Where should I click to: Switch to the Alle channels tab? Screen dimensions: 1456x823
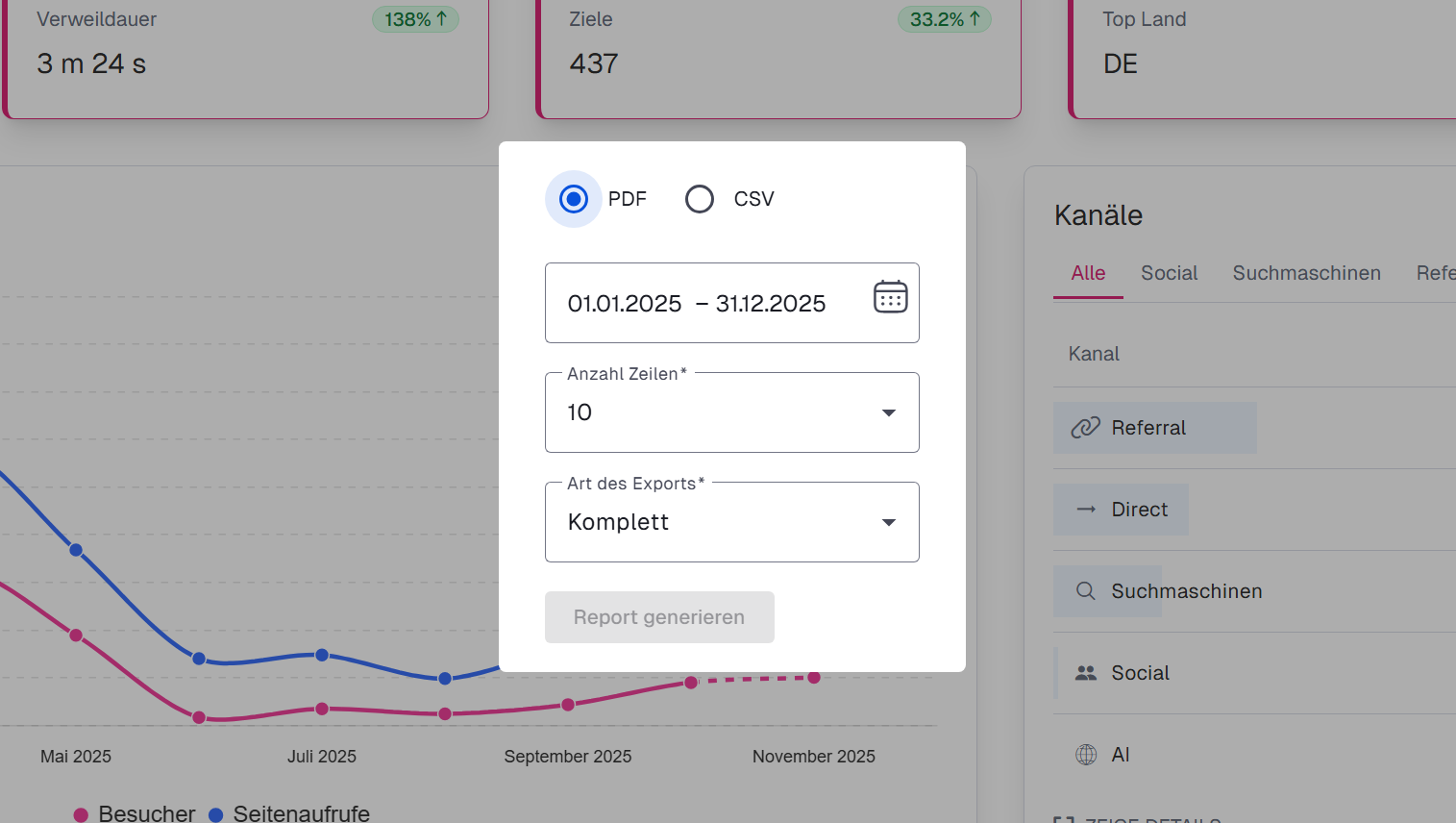coord(1088,273)
